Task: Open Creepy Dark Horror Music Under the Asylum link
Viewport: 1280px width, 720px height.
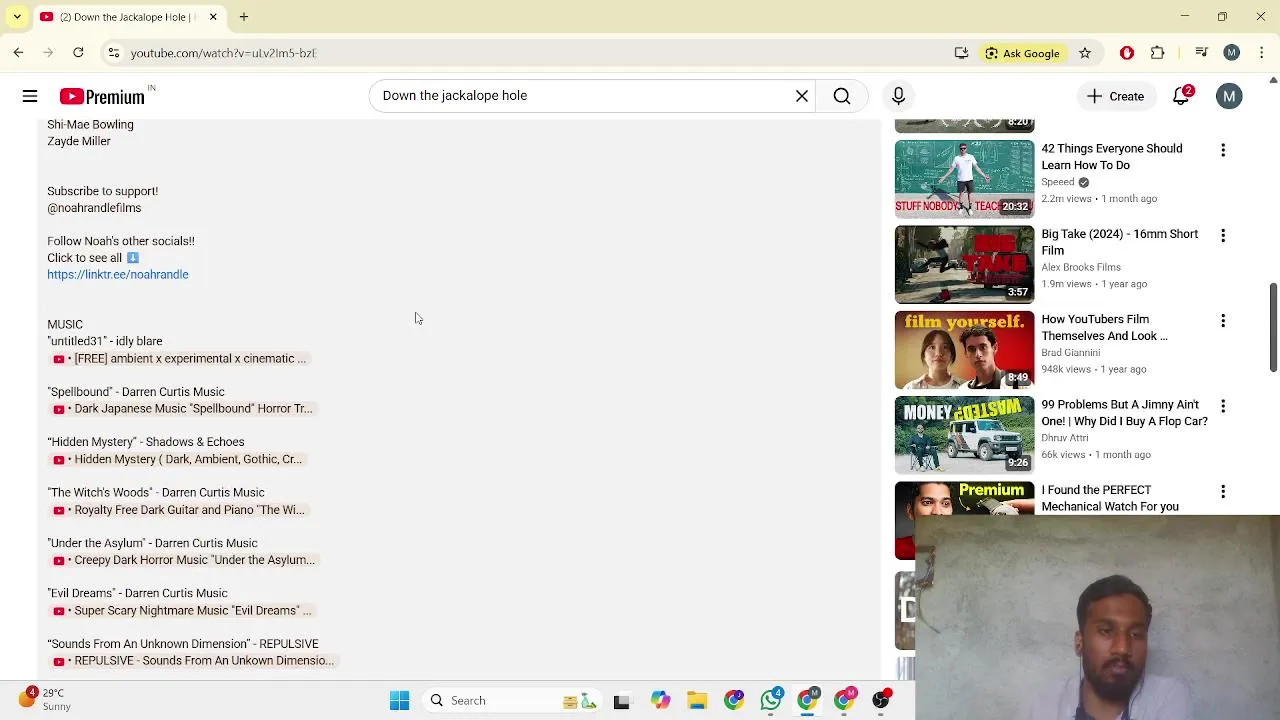Action: 184,561
